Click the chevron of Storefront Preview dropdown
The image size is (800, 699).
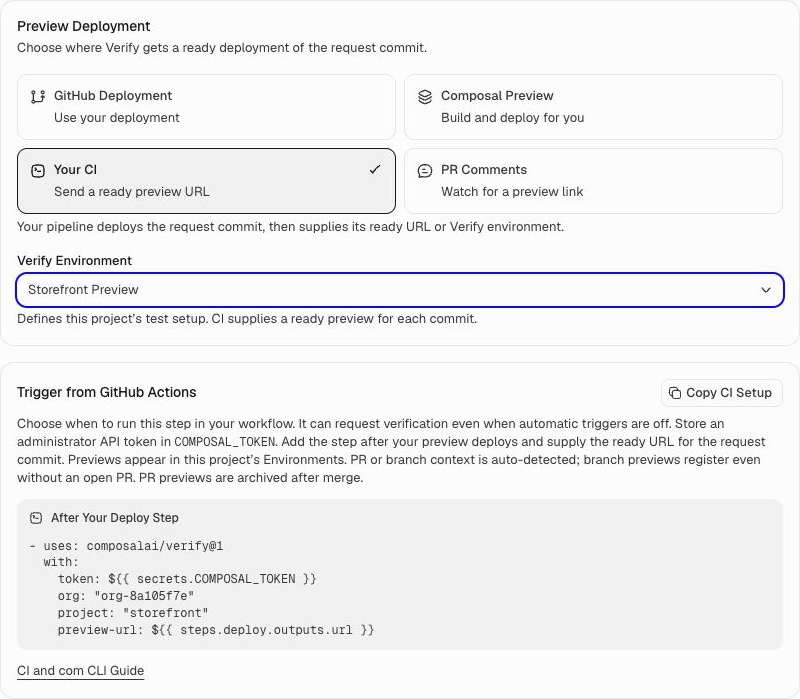coord(766,290)
